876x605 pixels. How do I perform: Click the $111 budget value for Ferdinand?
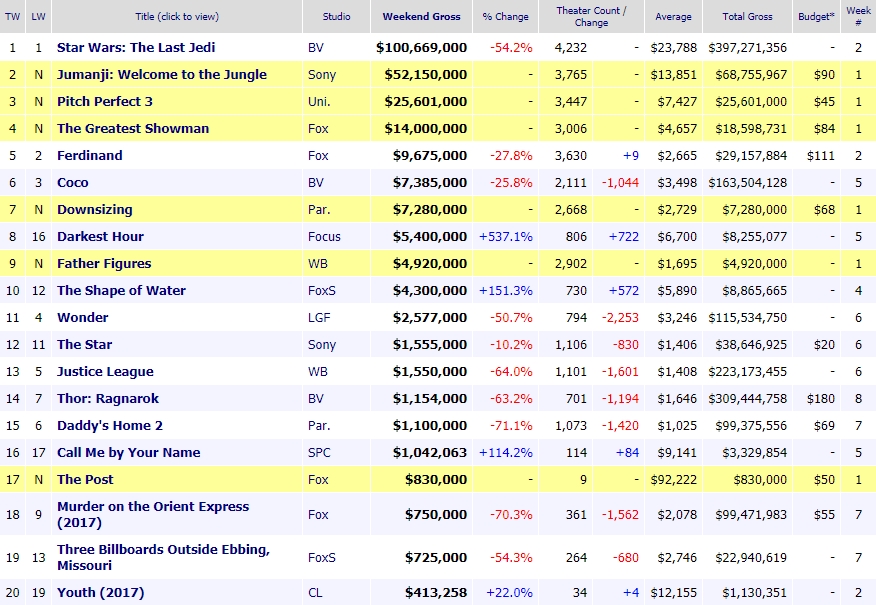point(821,155)
